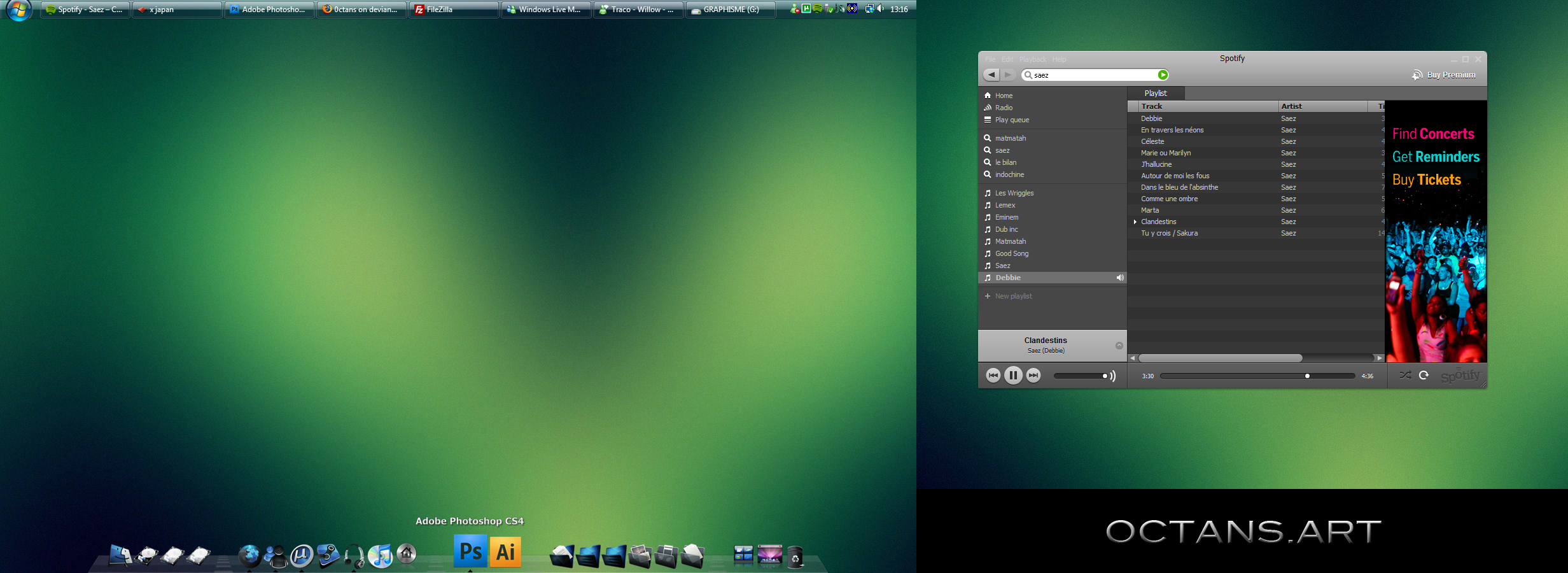Image resolution: width=1568 pixels, height=573 pixels.
Task: Skip to previous track in Spotify
Action: click(x=993, y=376)
